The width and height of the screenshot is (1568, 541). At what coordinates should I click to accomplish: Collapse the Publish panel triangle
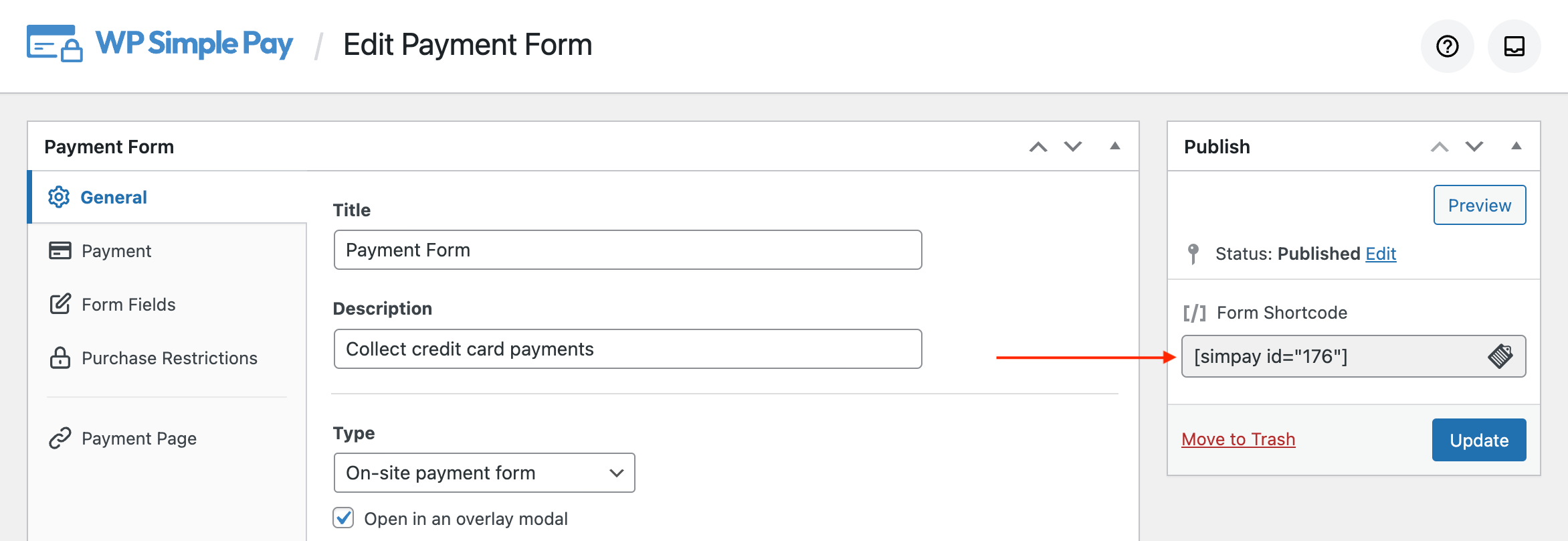coord(1516,147)
